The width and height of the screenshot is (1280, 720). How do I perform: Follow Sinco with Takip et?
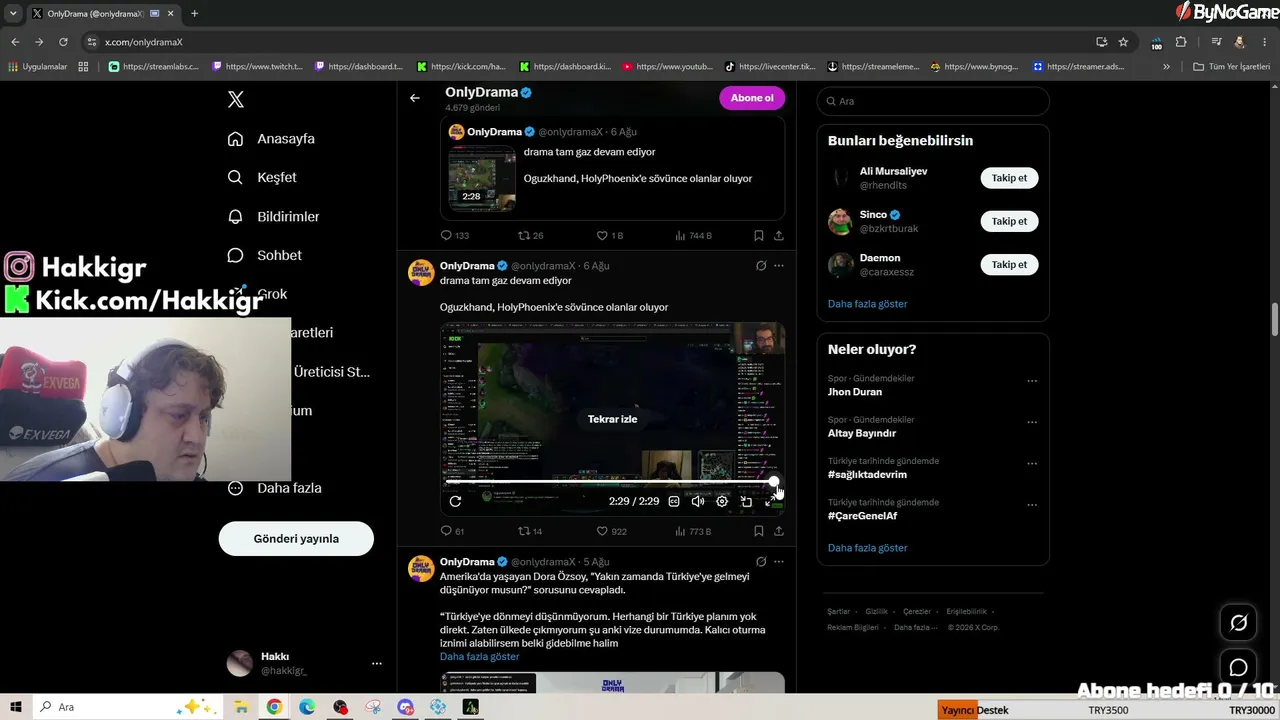[1009, 221]
